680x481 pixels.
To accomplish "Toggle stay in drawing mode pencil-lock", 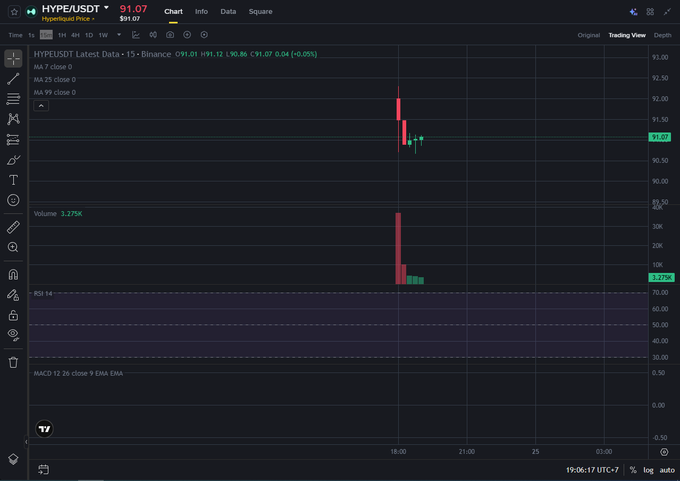I will [13, 295].
